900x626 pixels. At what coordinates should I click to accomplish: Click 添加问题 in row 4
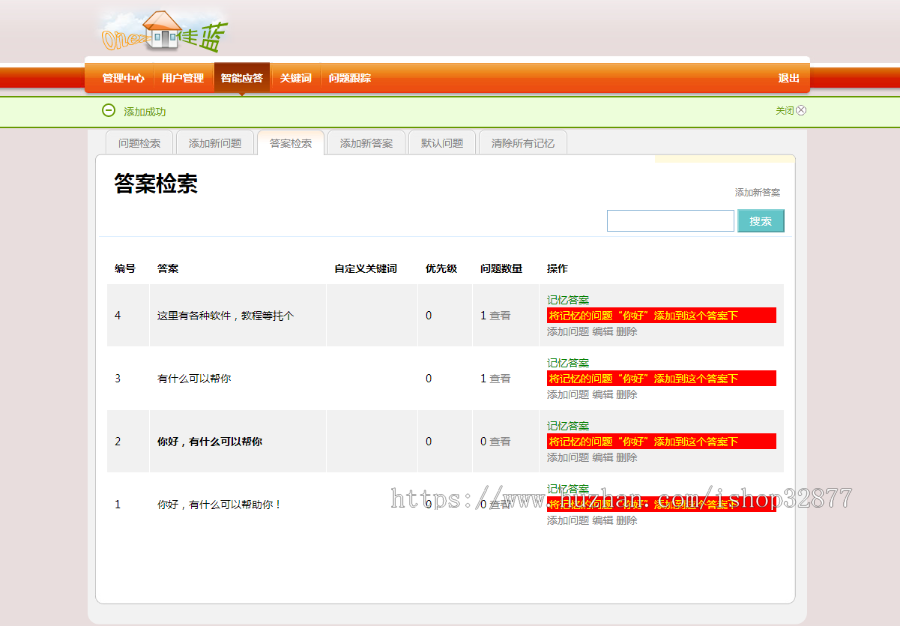(x=568, y=332)
